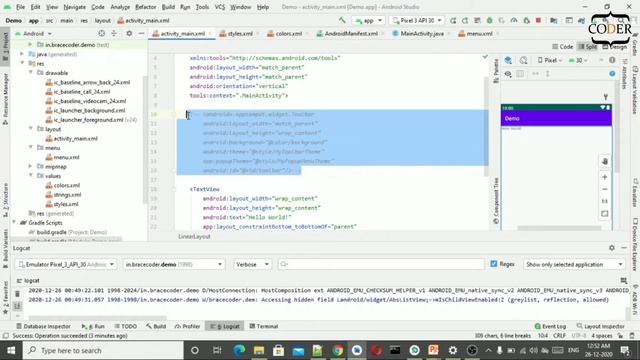Click the Windows taskbar search box

point(103,350)
